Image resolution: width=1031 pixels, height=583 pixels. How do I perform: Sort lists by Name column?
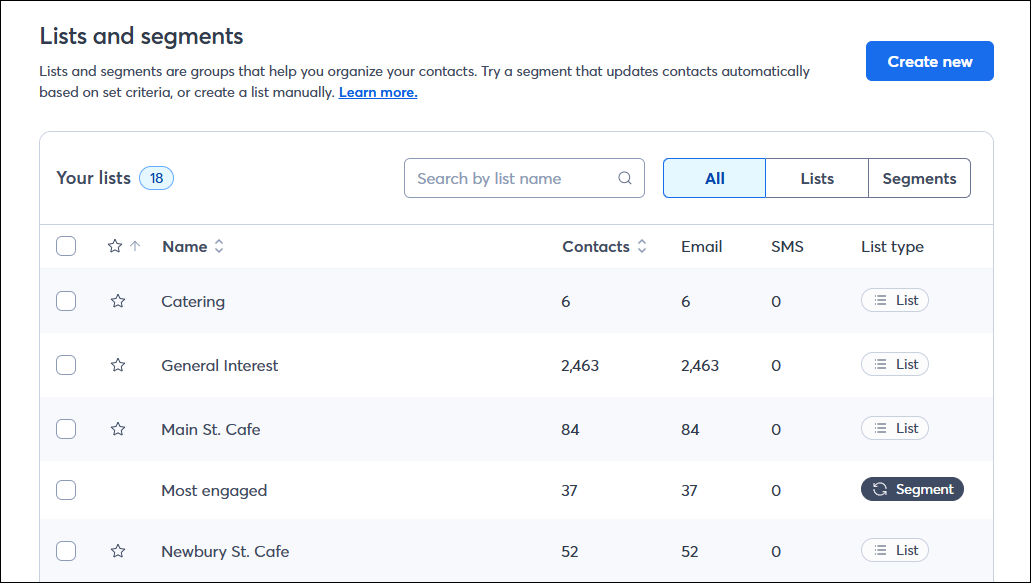point(193,246)
